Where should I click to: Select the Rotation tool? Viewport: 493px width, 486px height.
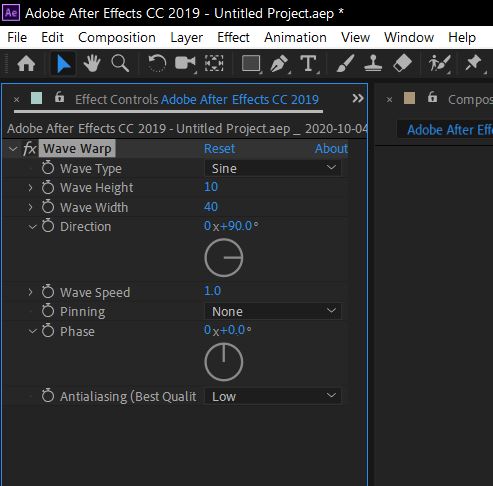157,63
